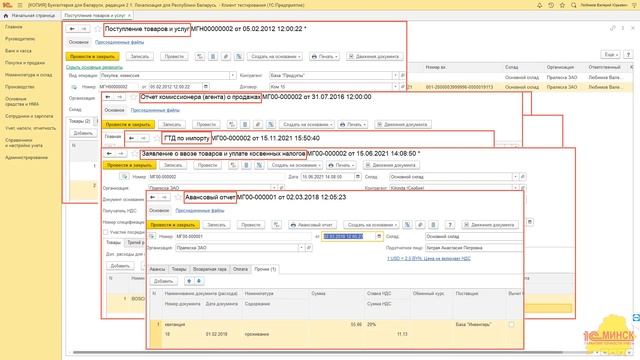Expand Печать menu in Поступление товаров window

click(x=324, y=56)
